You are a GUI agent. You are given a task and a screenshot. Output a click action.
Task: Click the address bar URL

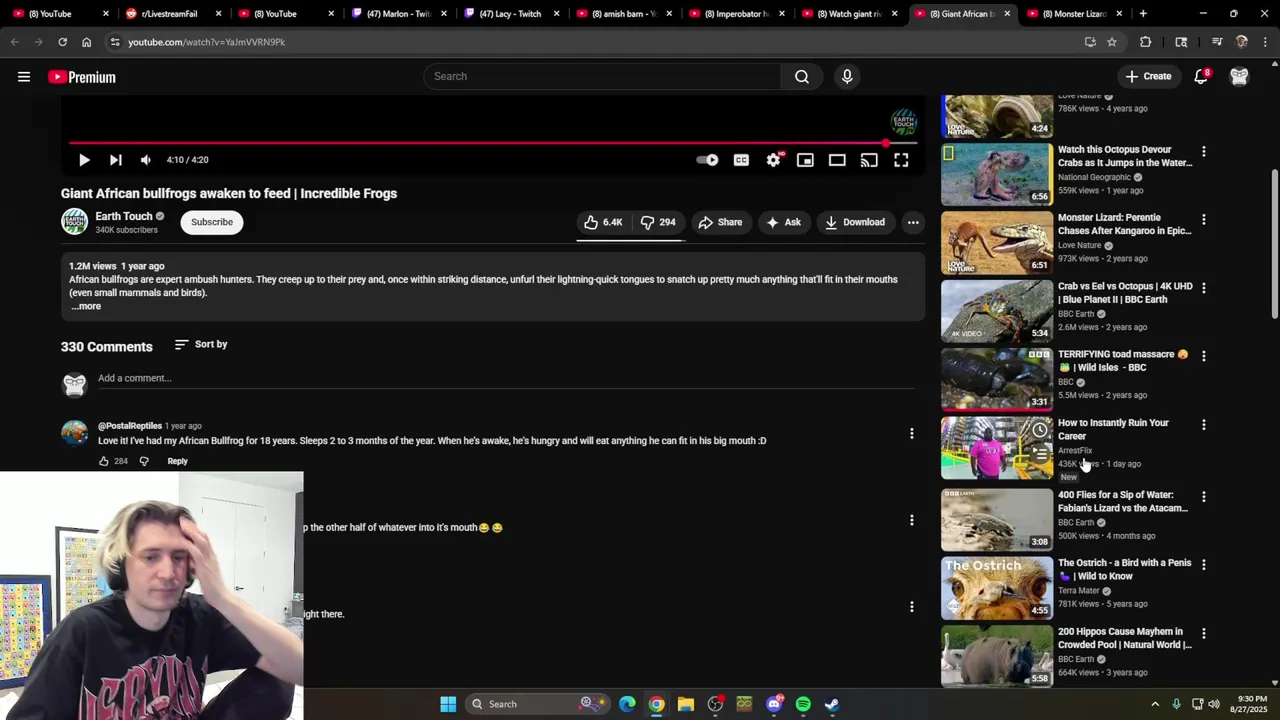(x=207, y=42)
